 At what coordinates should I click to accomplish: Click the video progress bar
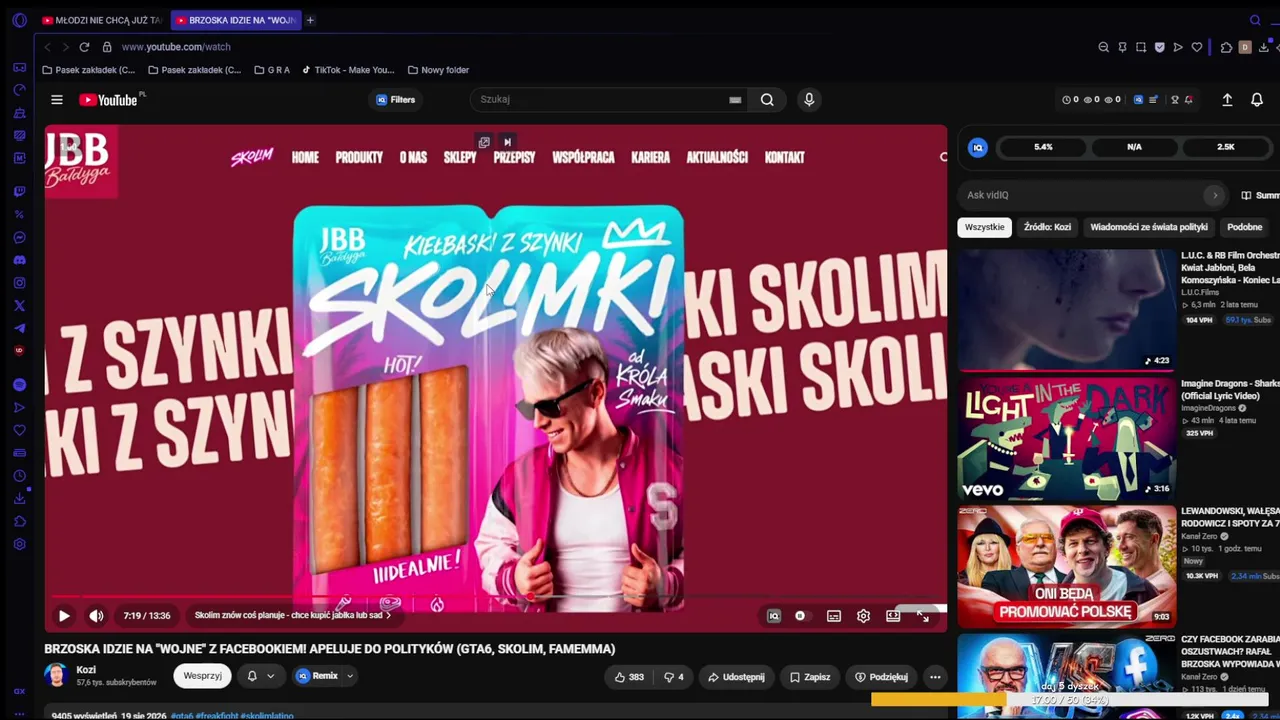[495, 599]
